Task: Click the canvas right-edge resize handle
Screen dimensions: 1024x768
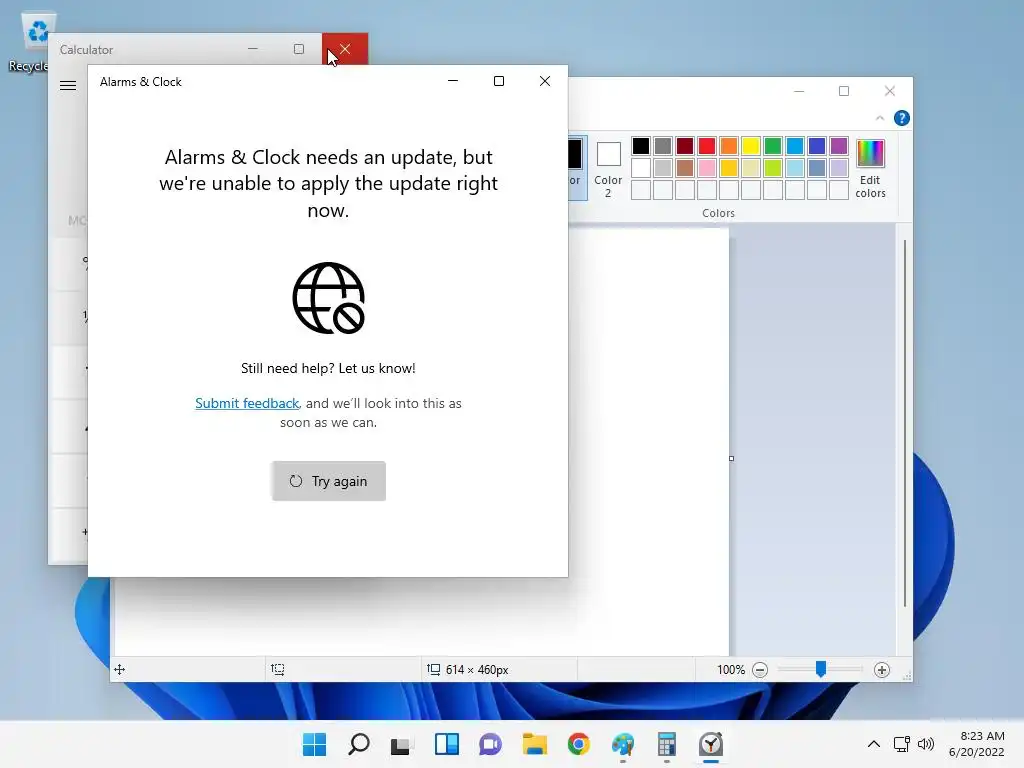Action: 731,458
